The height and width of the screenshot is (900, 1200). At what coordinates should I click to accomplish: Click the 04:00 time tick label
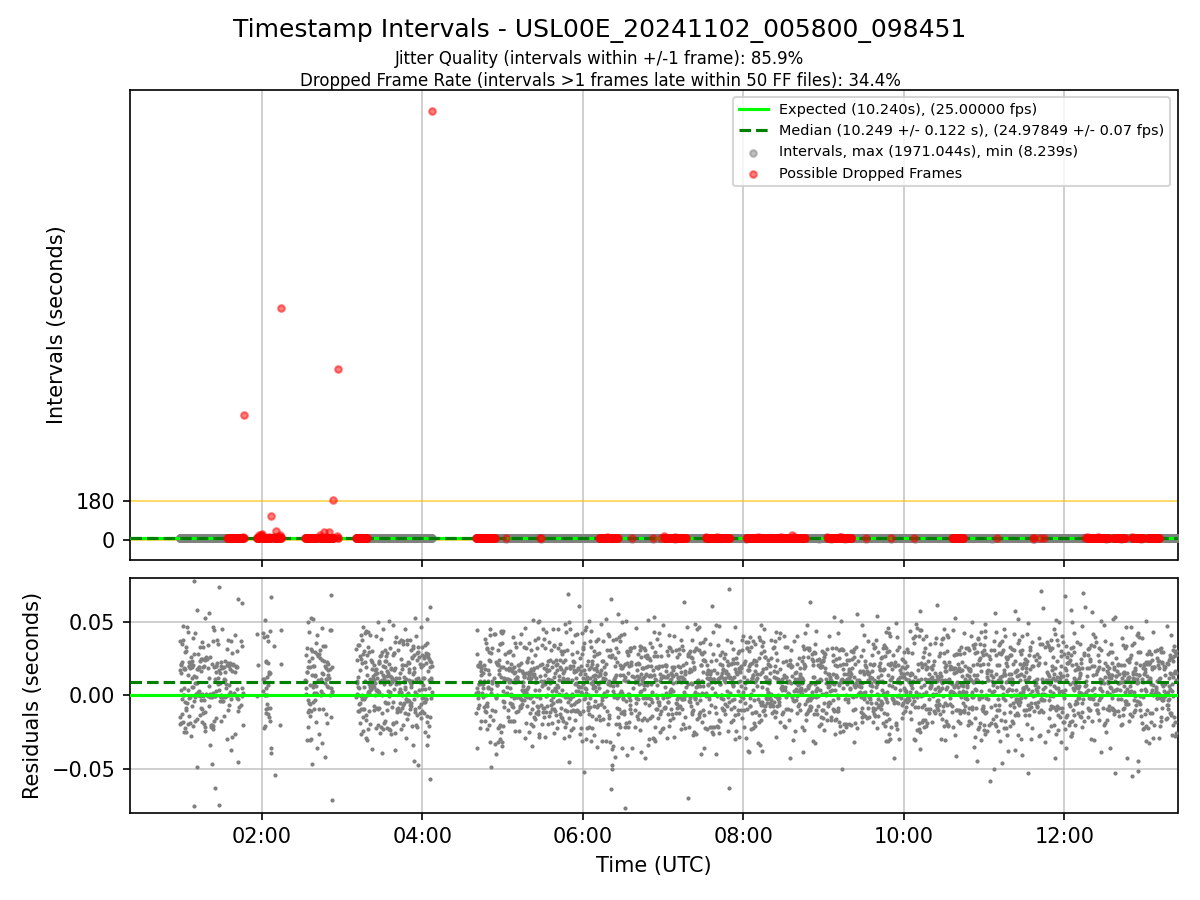422,836
